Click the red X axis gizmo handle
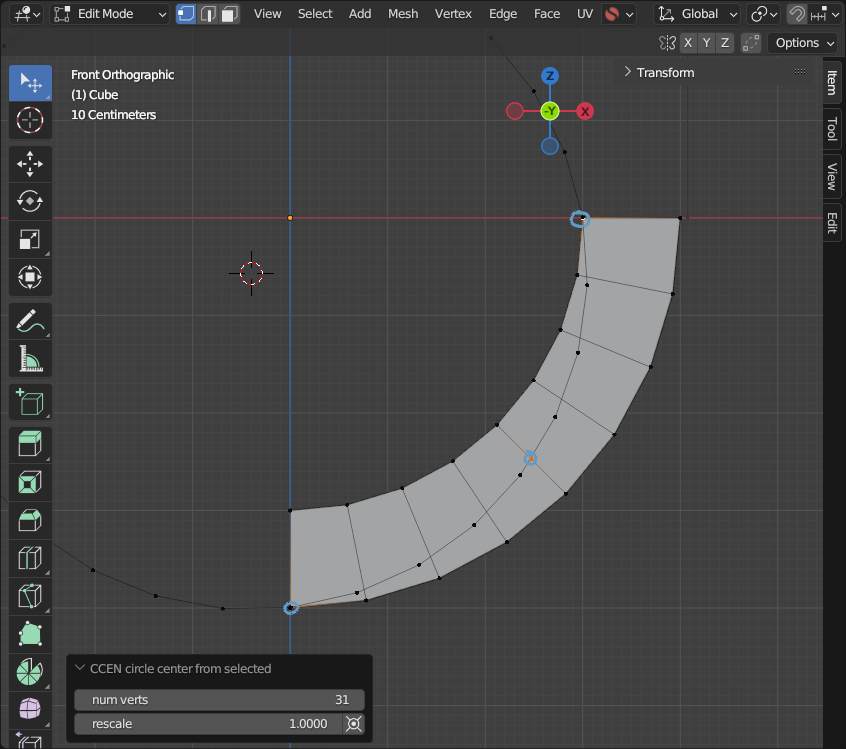This screenshot has height=749, width=846. pyautogui.click(x=584, y=111)
